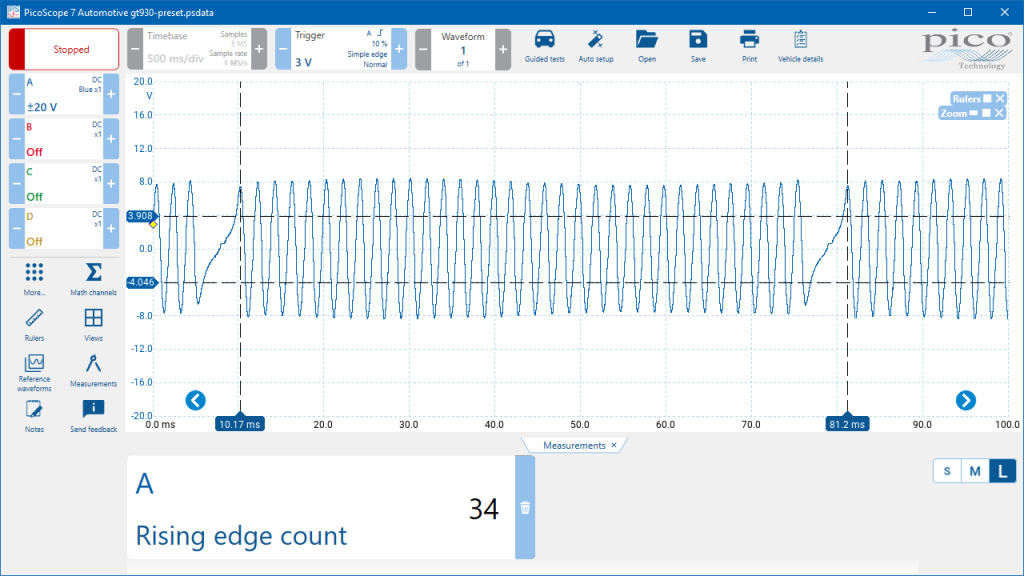This screenshot has height=576, width=1024.
Task: Open Math channels sigma icon
Action: [x=93, y=275]
